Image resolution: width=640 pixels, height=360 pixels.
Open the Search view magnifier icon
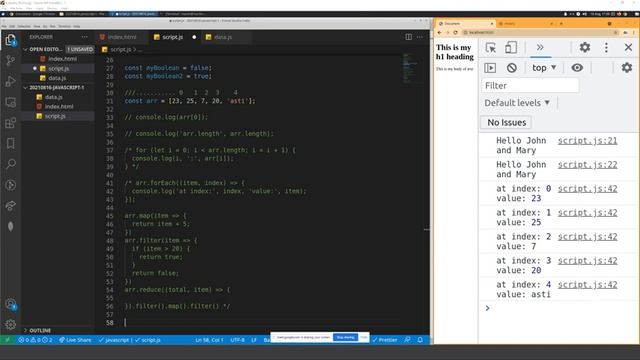(11, 164)
